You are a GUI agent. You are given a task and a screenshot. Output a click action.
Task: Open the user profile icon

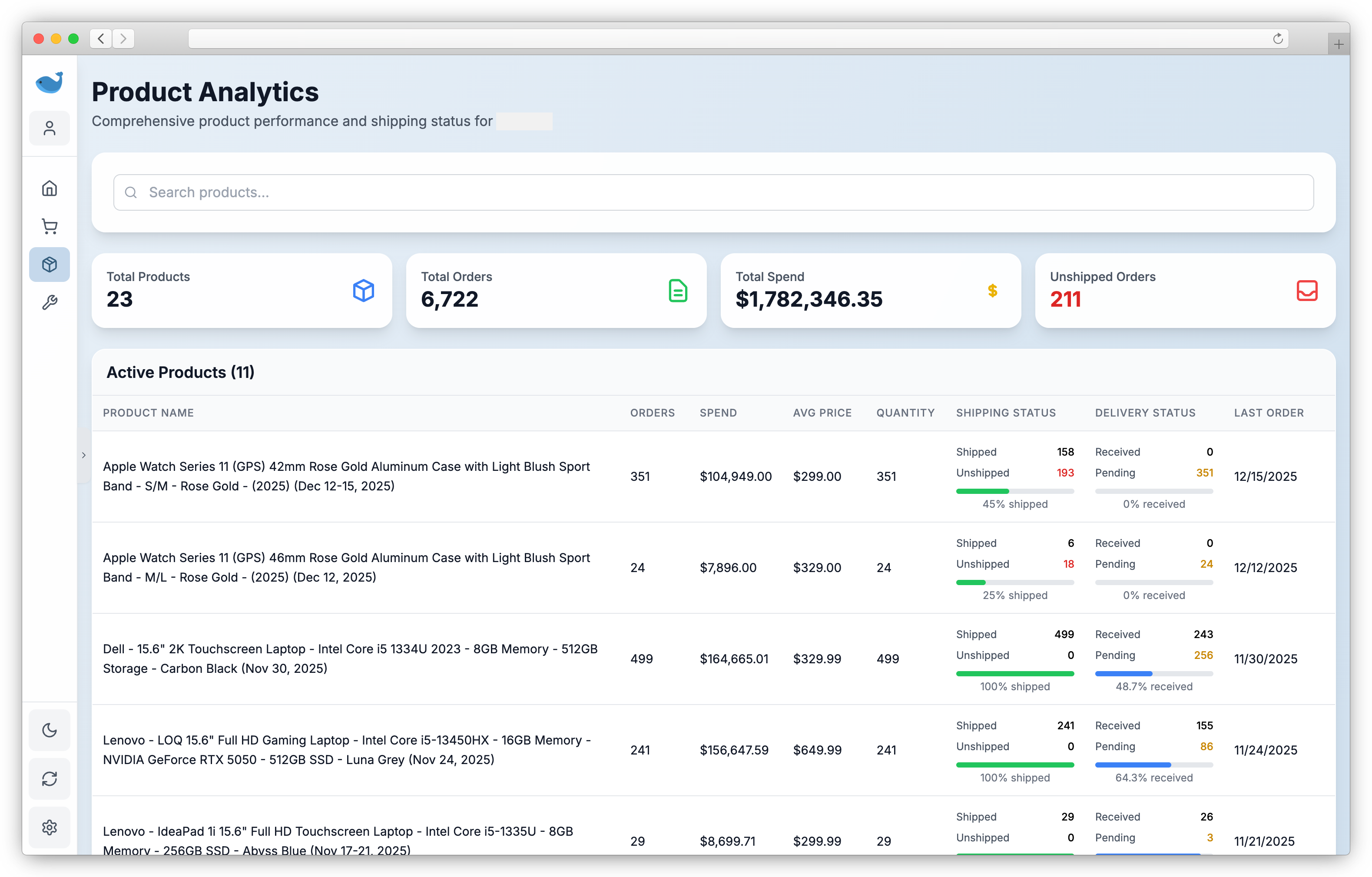[50, 128]
